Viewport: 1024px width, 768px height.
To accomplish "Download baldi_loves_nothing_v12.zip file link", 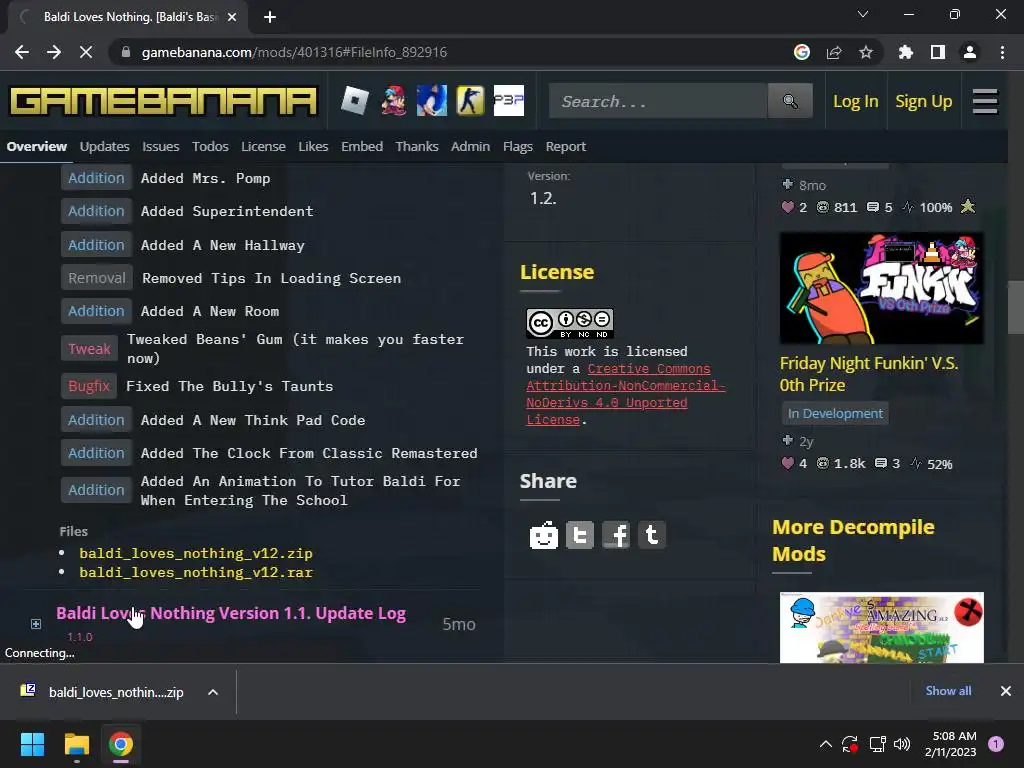I will [x=196, y=553].
